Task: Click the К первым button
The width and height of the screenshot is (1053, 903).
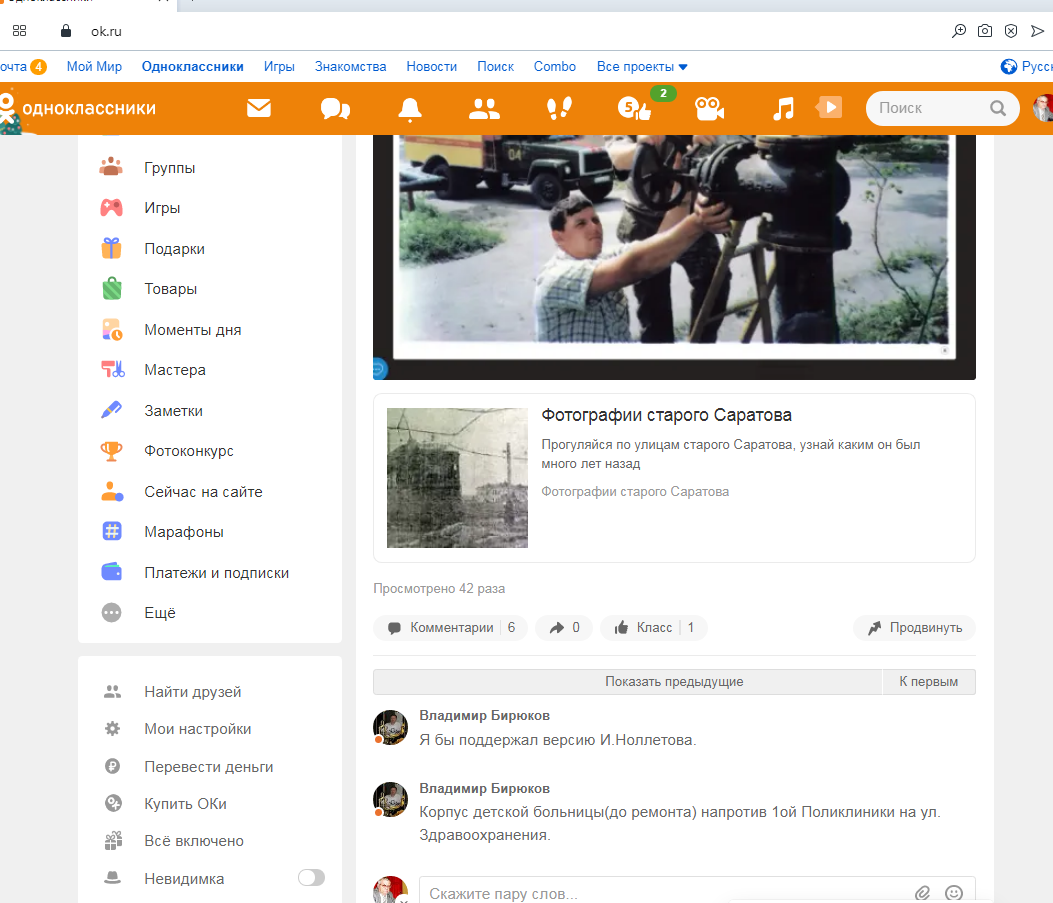Action: pos(929,681)
